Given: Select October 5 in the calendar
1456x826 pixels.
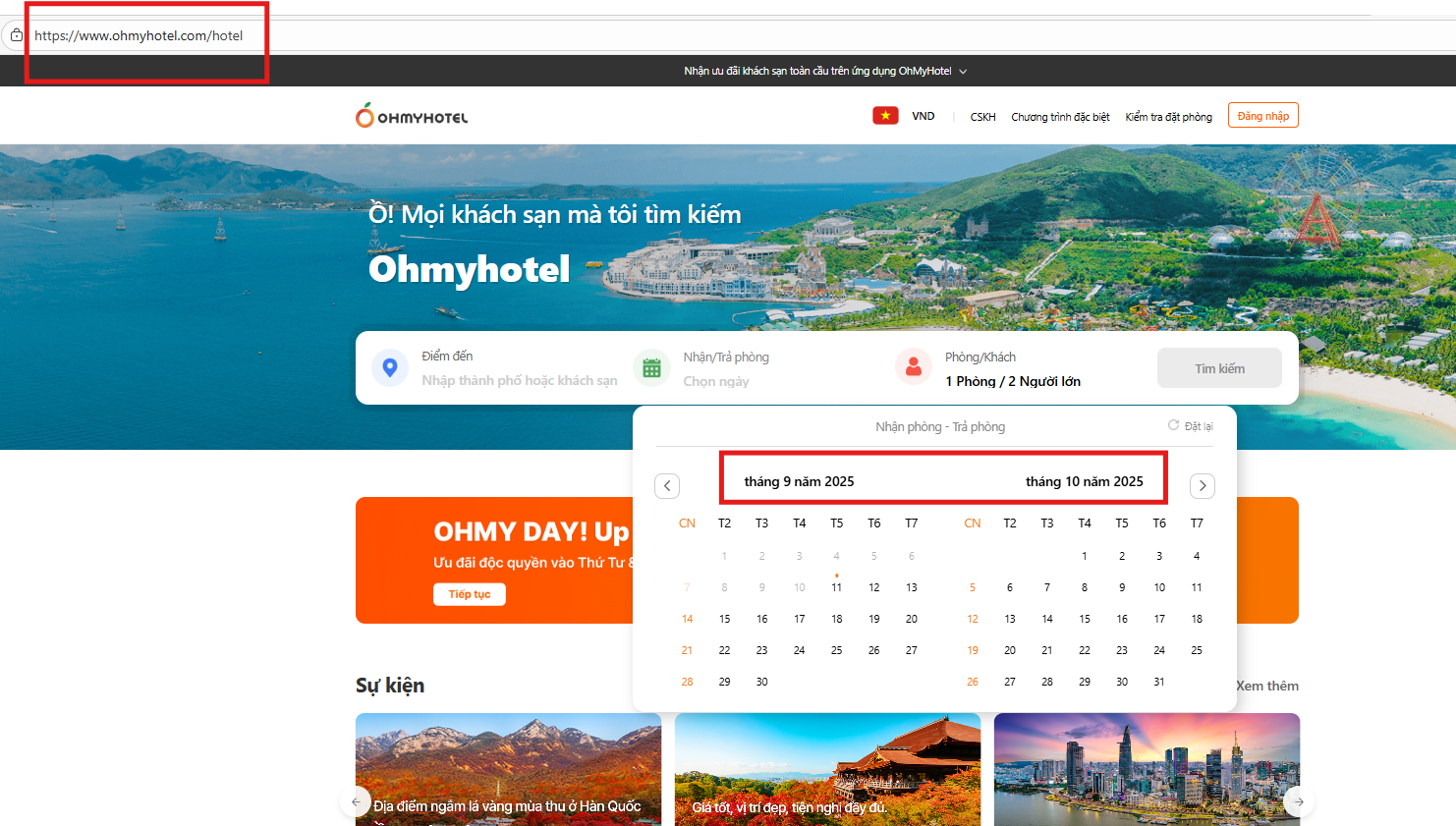Looking at the screenshot, I should (x=973, y=587).
